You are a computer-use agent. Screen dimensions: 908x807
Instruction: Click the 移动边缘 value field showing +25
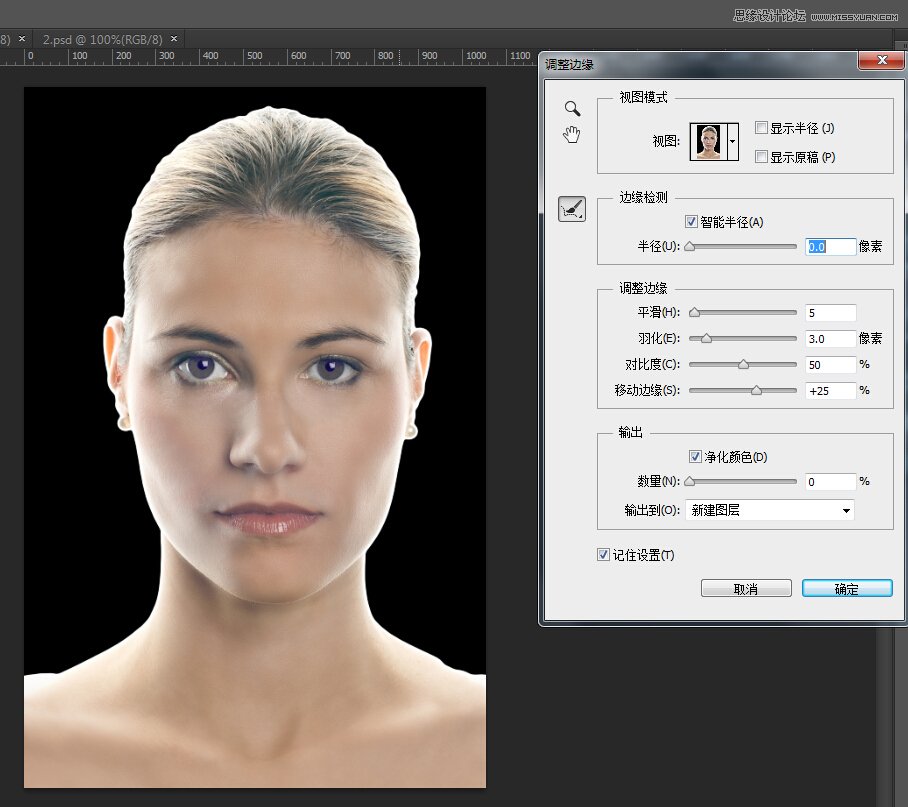tap(830, 391)
